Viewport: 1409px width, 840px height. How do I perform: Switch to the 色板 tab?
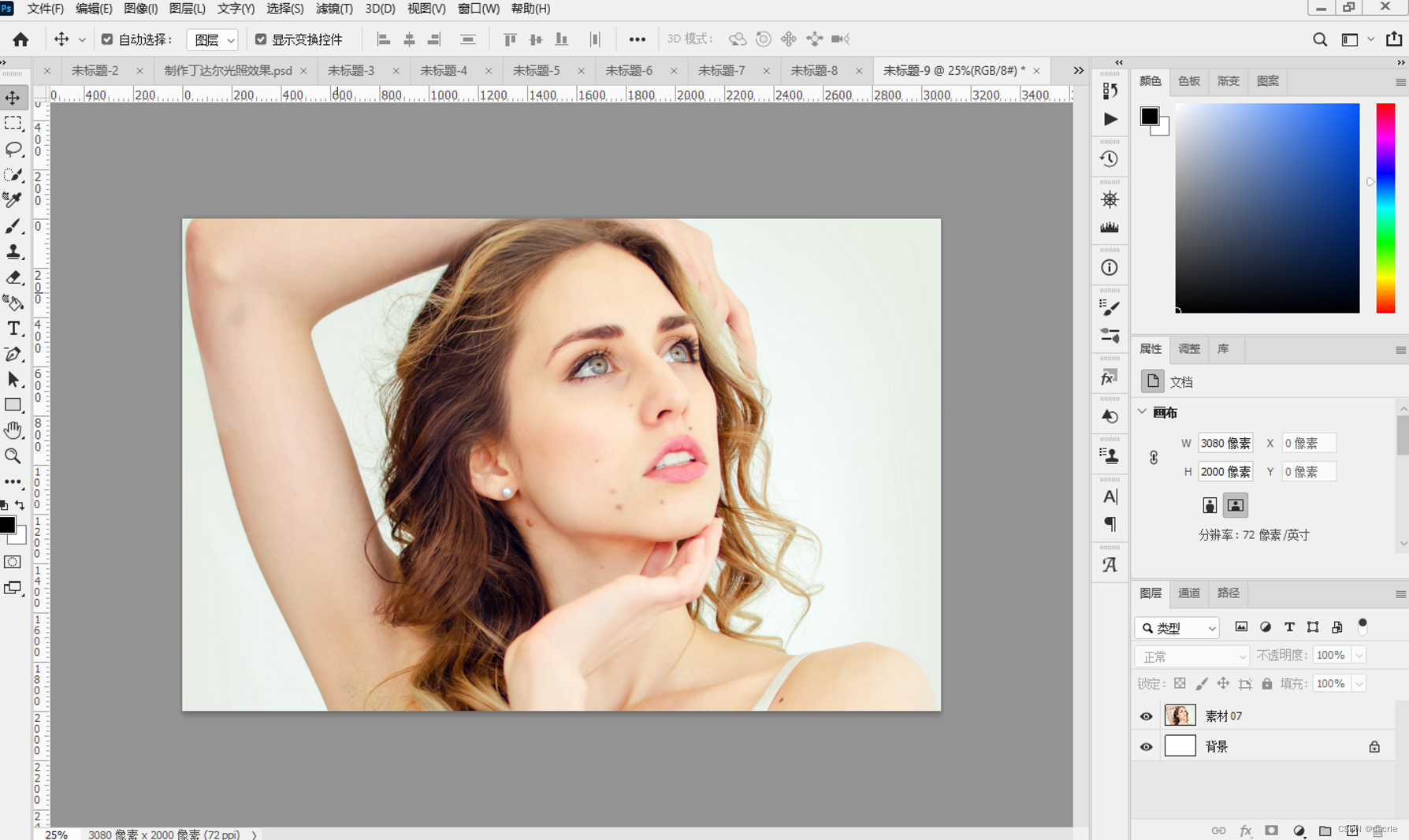point(1189,81)
